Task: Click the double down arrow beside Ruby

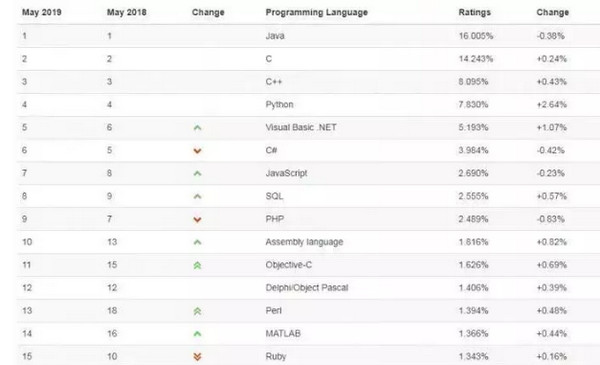Action: (197, 357)
